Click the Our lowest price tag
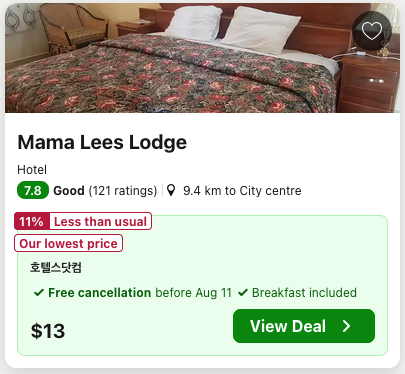The image size is (405, 374). click(x=68, y=243)
